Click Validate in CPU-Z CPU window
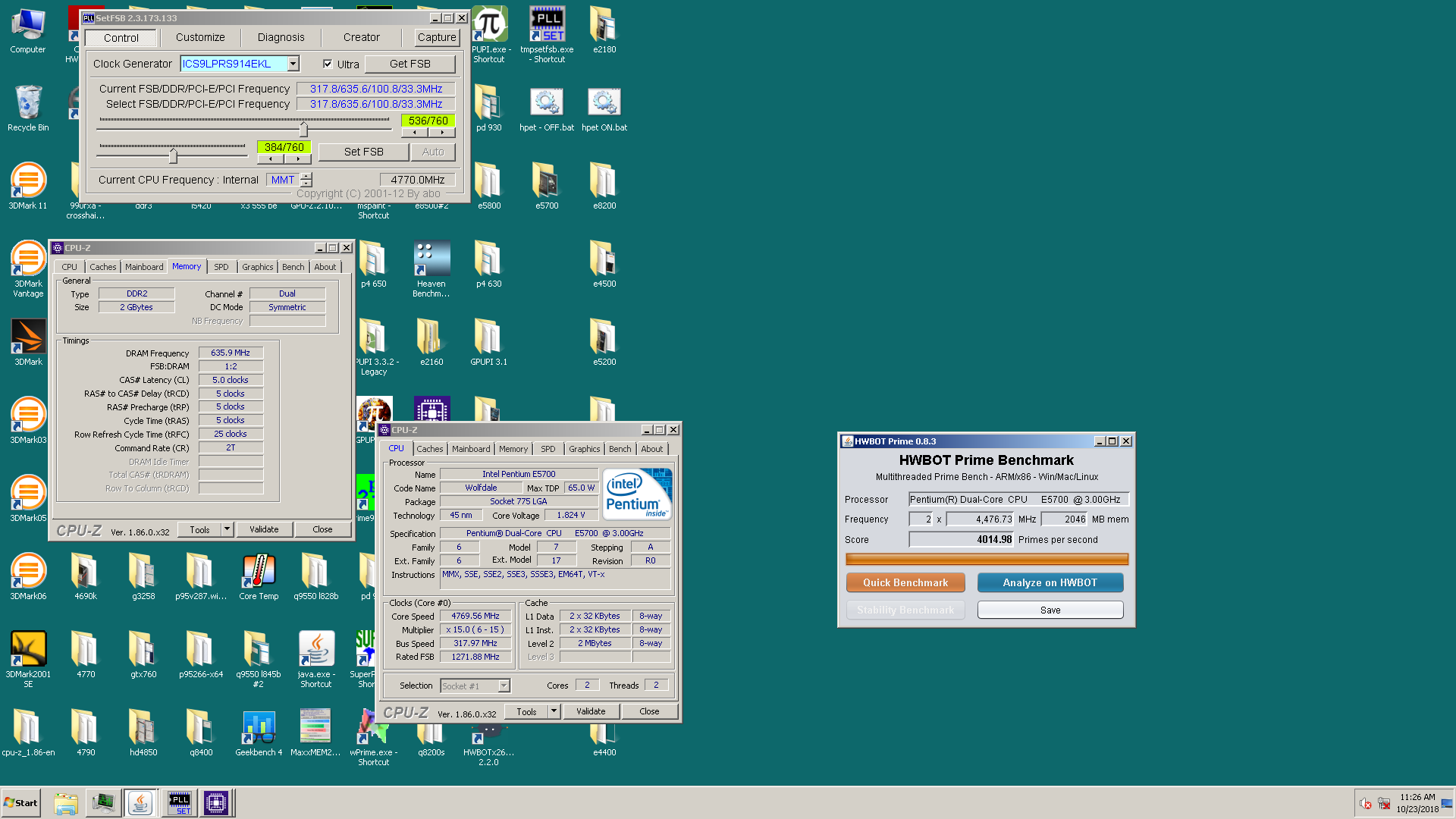Image resolution: width=1456 pixels, height=819 pixels. point(591,711)
